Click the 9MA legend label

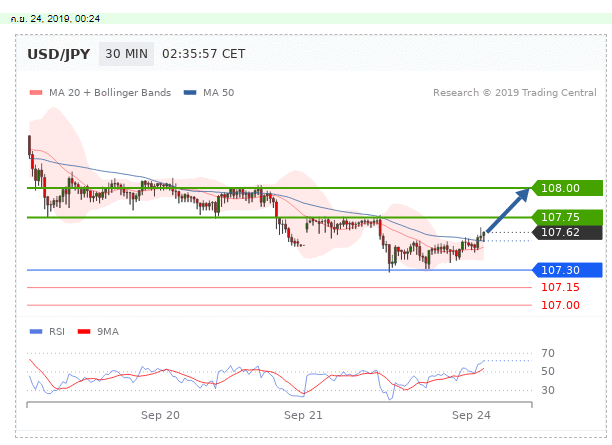[108, 331]
